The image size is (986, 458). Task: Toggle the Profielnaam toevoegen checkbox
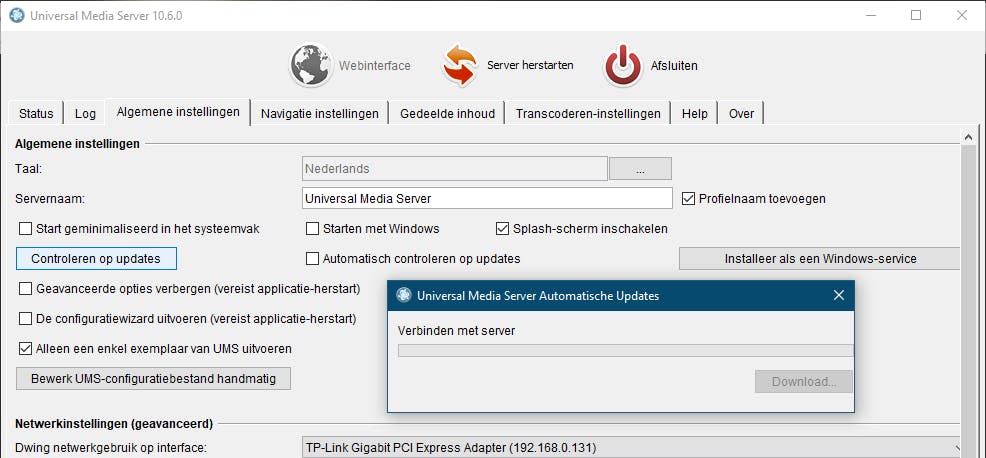pyautogui.click(x=688, y=199)
